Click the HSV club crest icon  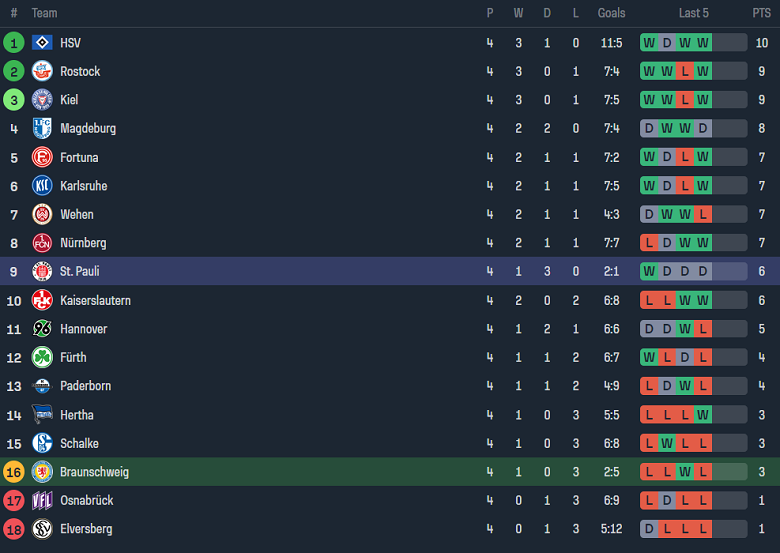pyautogui.click(x=42, y=43)
